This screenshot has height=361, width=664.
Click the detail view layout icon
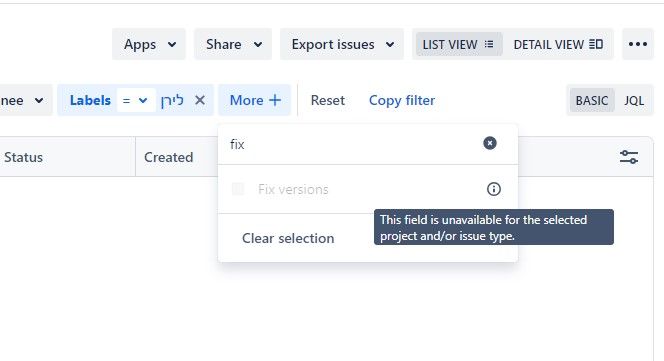(x=596, y=44)
